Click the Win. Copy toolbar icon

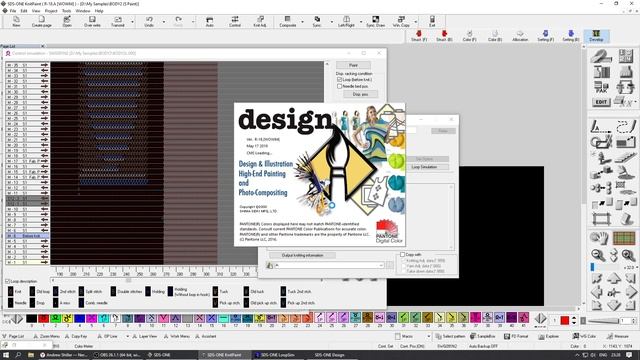tap(401, 21)
